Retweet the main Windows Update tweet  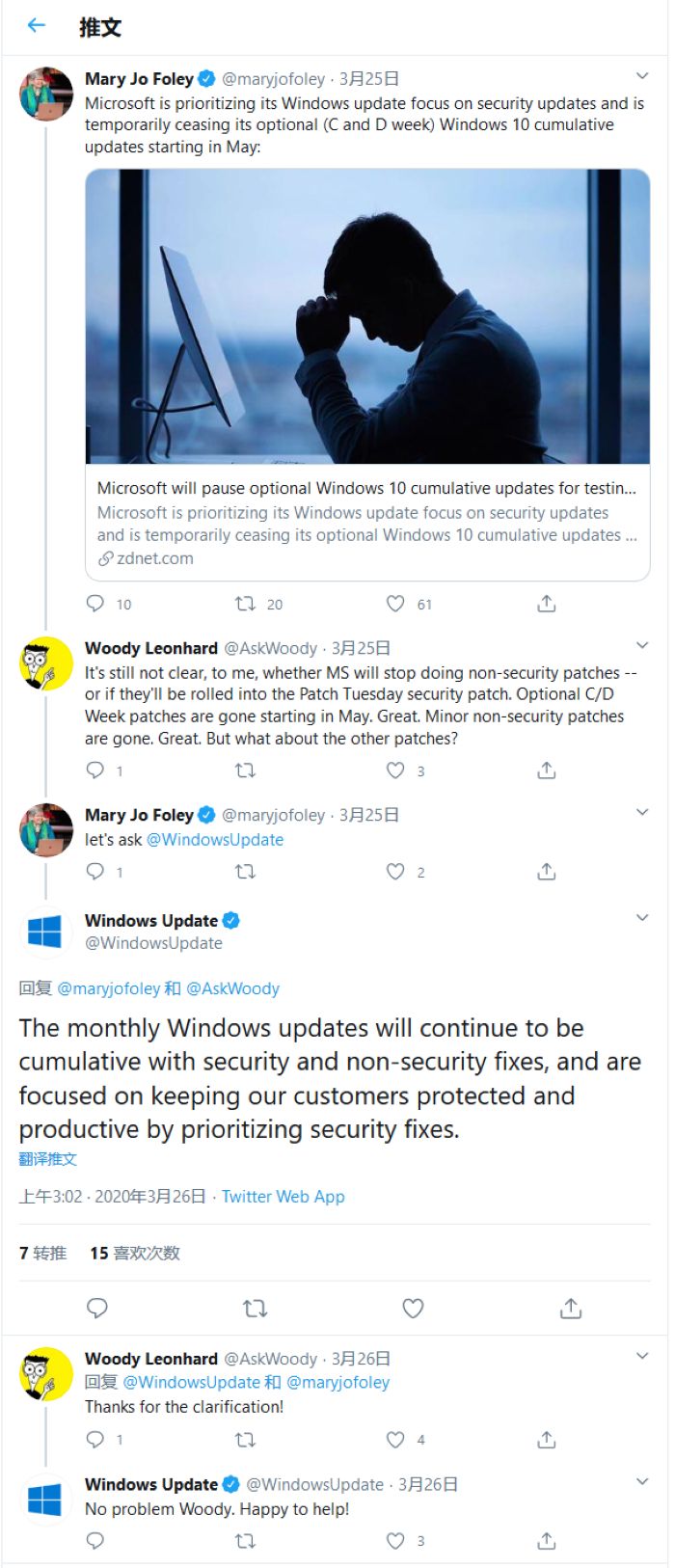[255, 1309]
